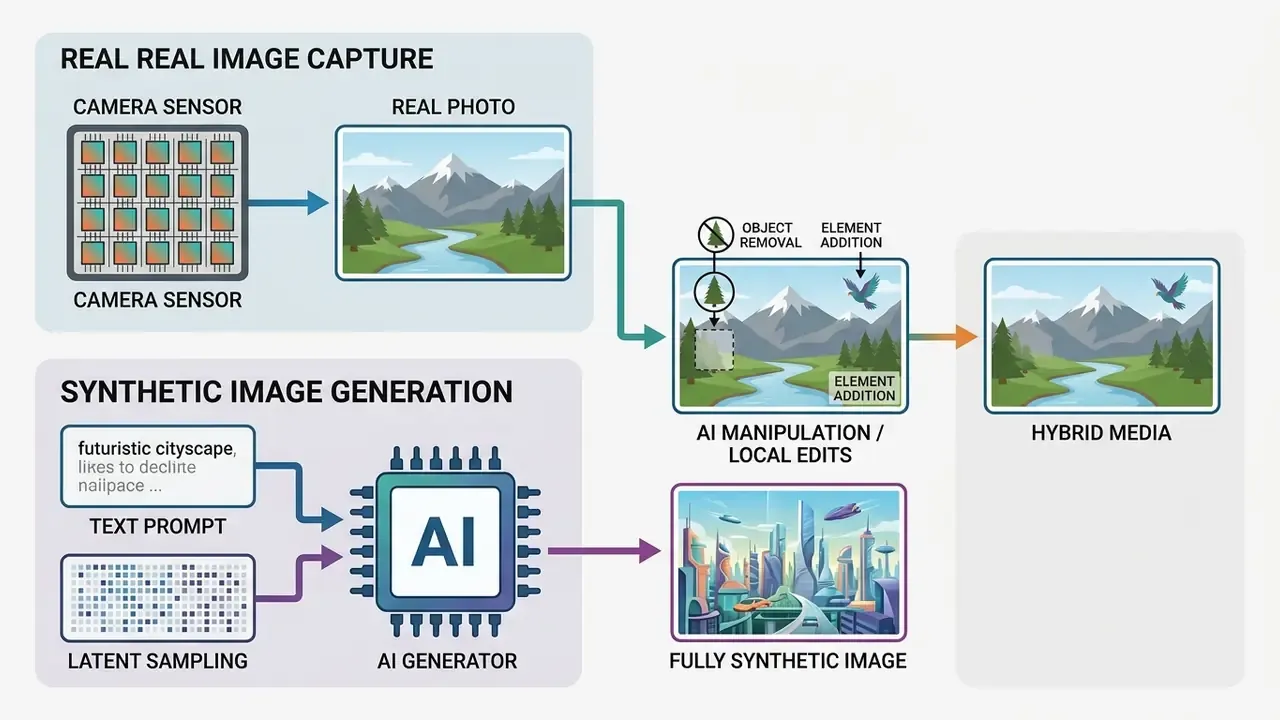Click the bird in the AI manipulation image
Screen dimensions: 1280x720
point(859,291)
